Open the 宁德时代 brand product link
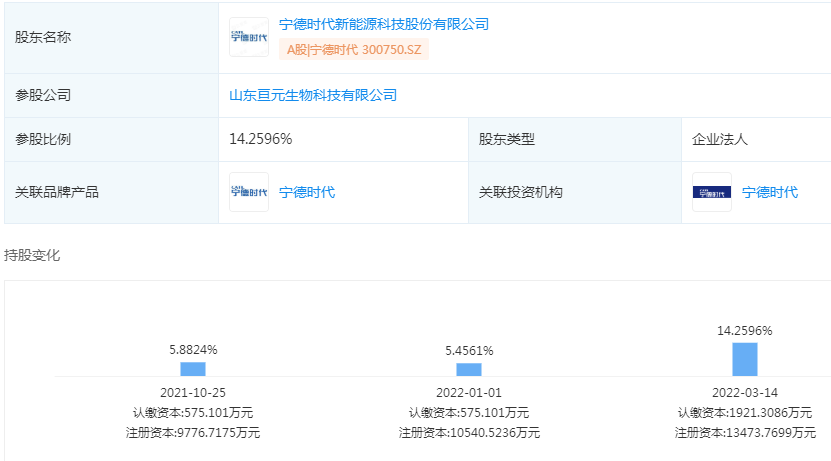Image resolution: width=831 pixels, height=461 pixels. pyautogui.click(x=307, y=192)
